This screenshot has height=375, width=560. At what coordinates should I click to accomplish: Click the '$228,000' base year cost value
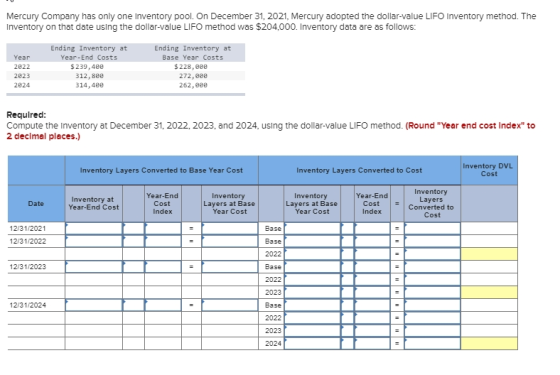click(191, 66)
